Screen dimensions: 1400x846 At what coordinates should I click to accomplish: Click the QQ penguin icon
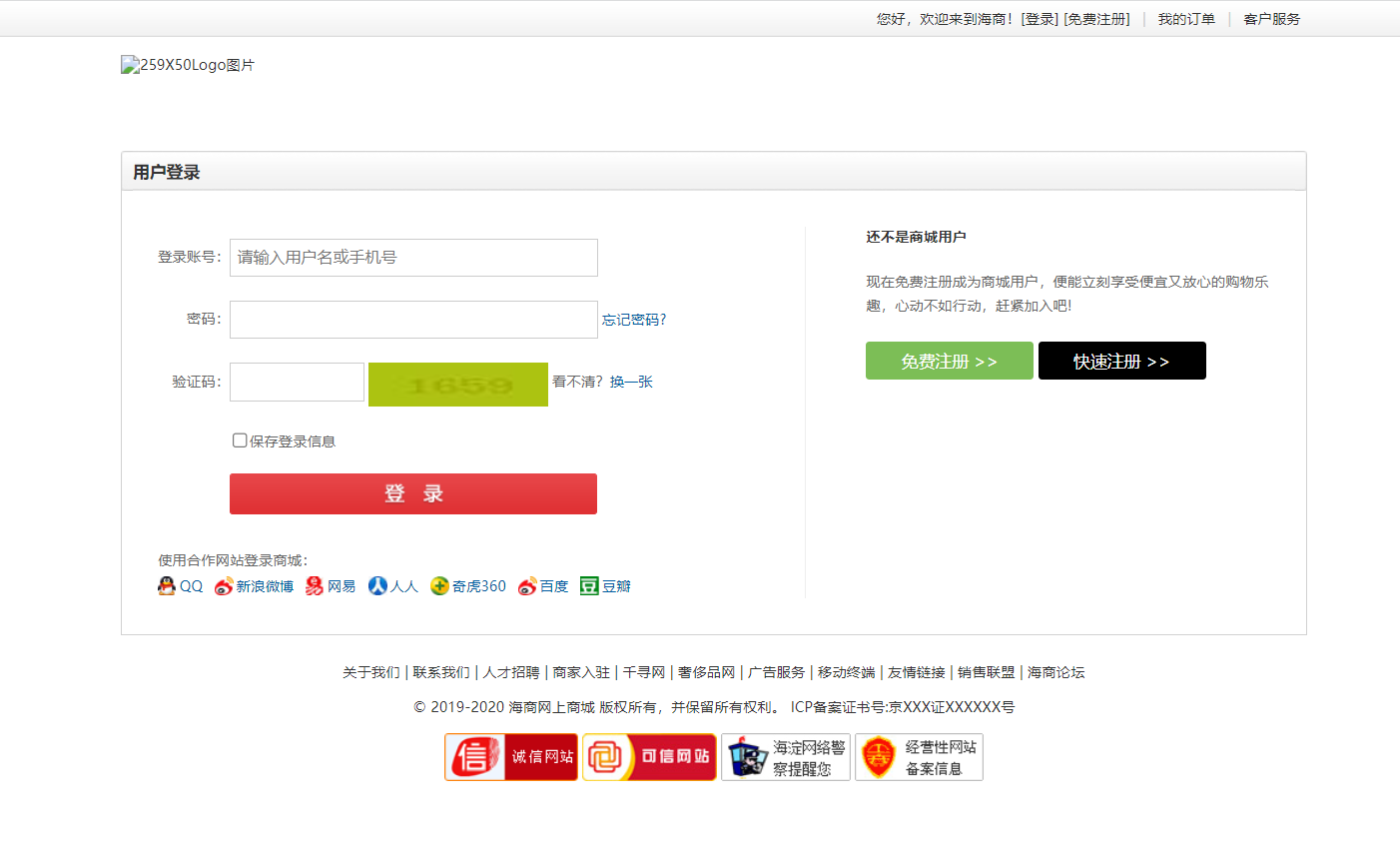[167, 586]
